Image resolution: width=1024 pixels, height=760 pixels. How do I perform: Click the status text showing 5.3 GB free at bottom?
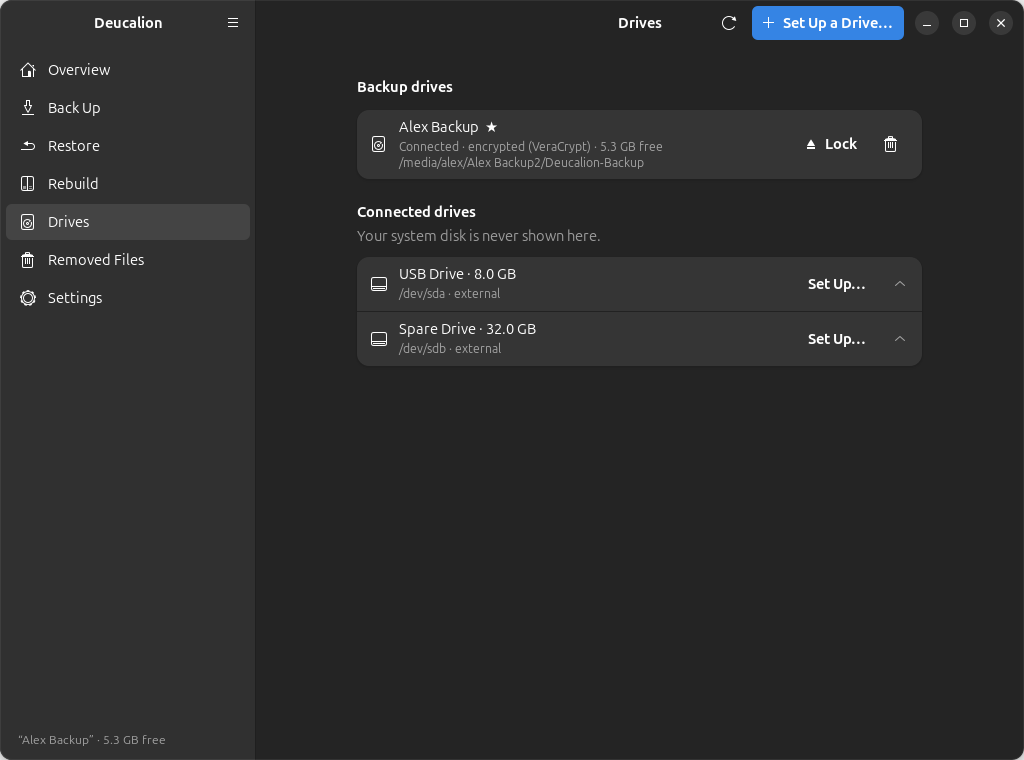point(91,740)
